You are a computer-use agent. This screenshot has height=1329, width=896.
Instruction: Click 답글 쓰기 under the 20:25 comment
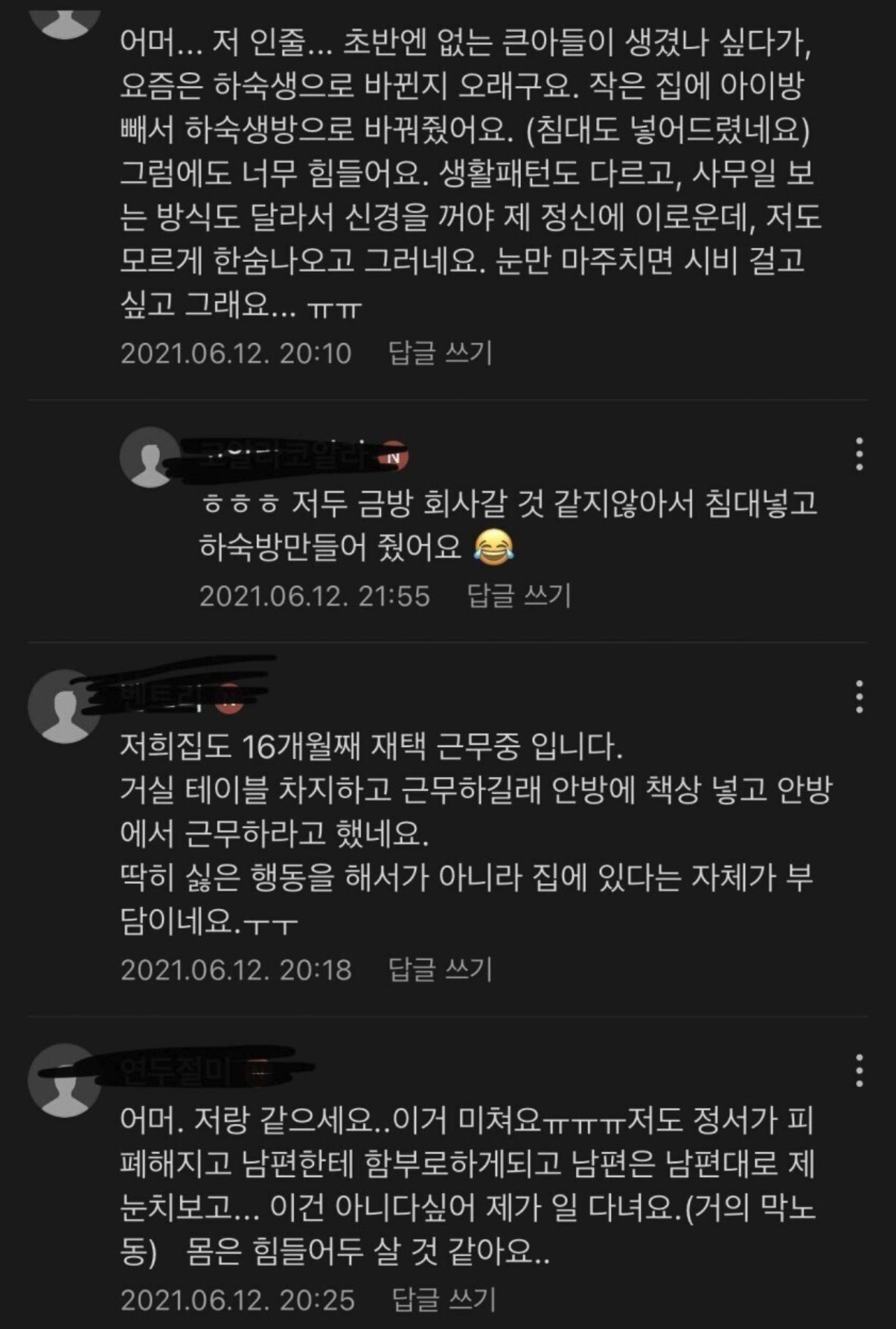click(444, 1299)
